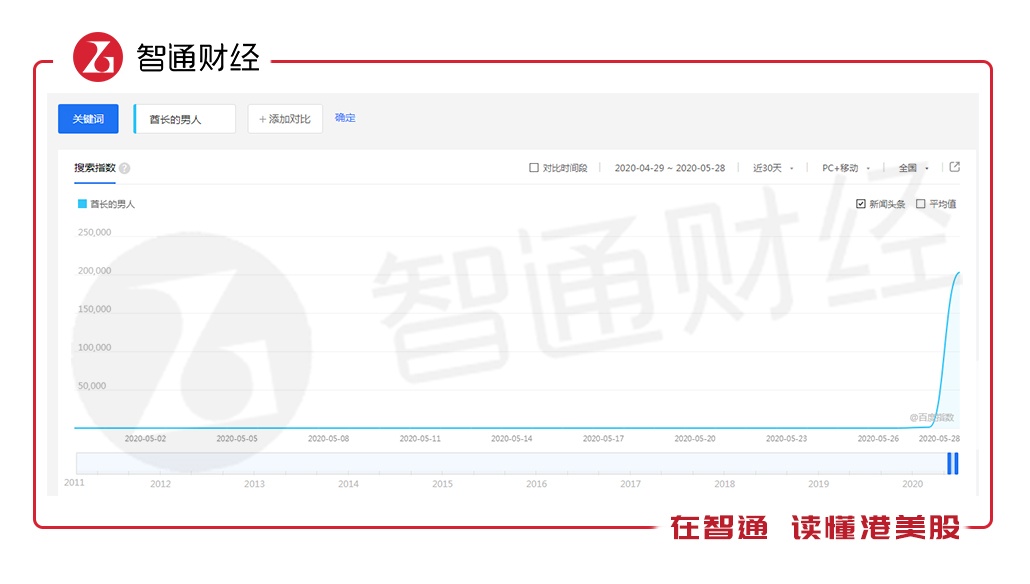Click the 确定 link
Viewport: 1030px width, 584px height.
click(345, 118)
